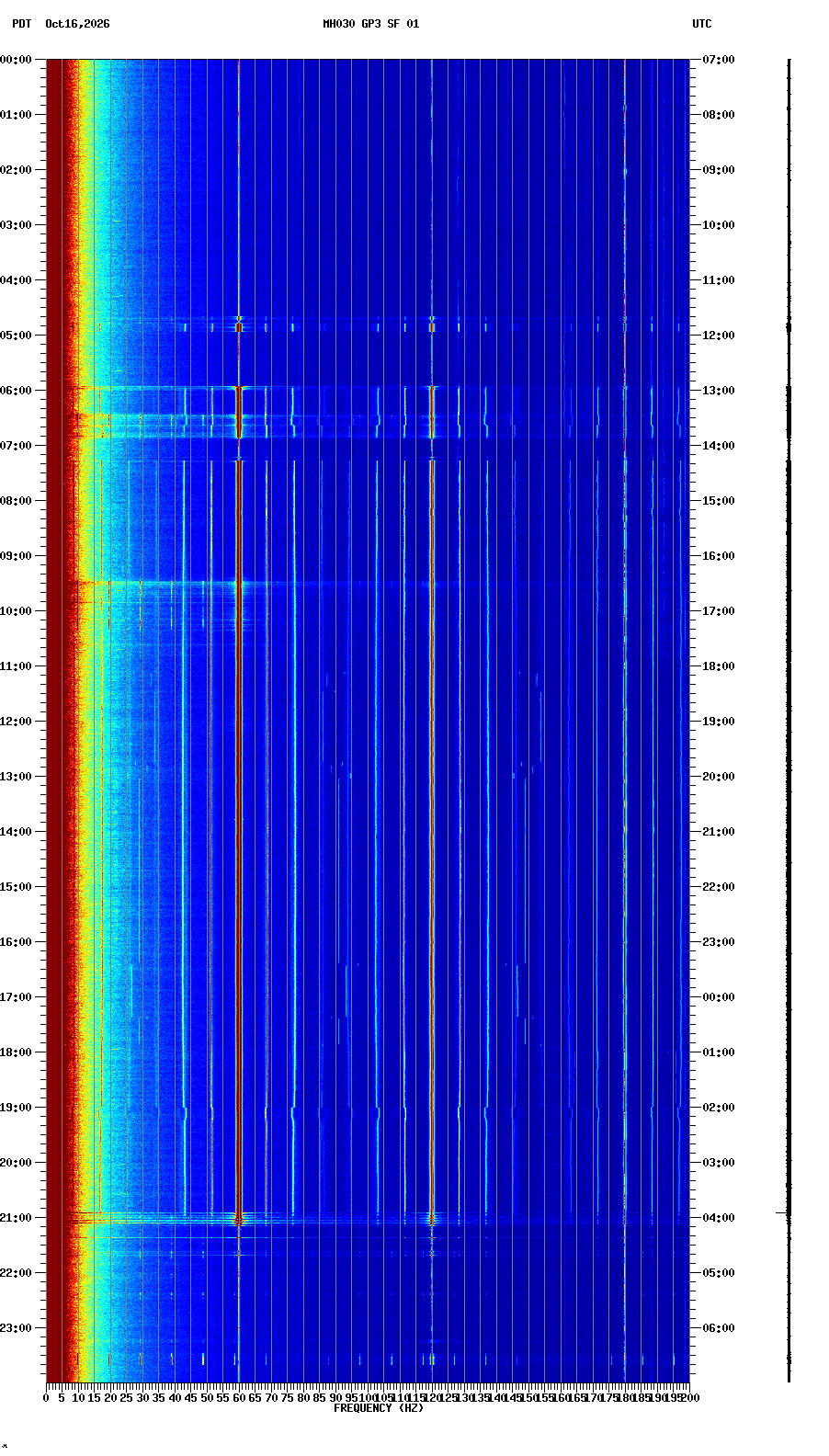Image resolution: width=829 pixels, height=1456 pixels.
Task: Select the 19:00 PDT left axis label
Action: click(x=16, y=1108)
